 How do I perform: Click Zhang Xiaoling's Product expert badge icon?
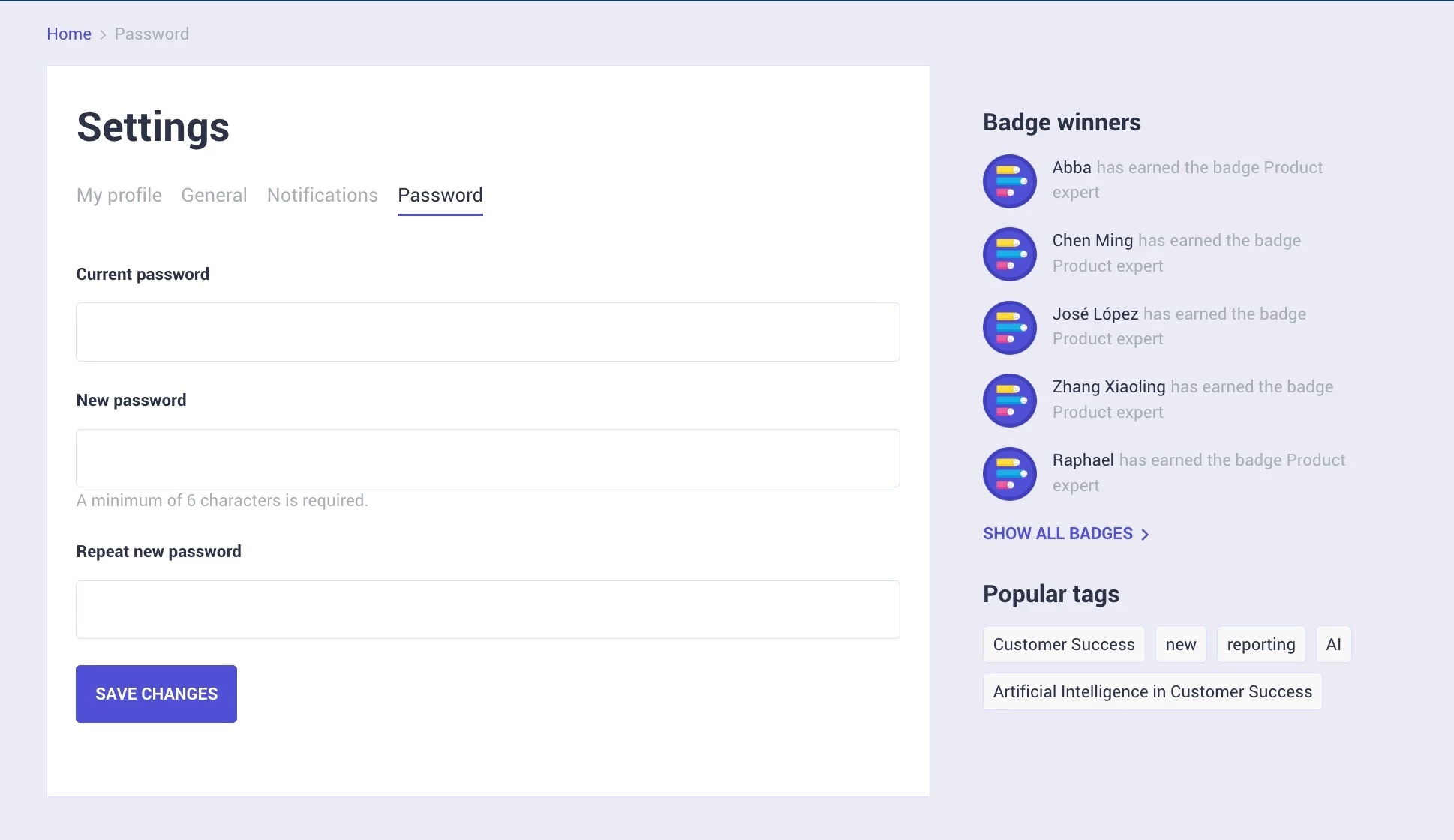1010,400
